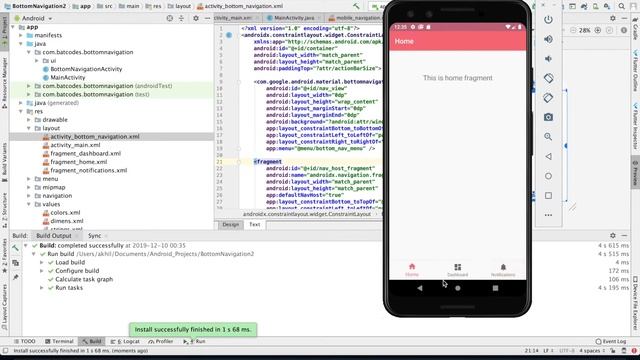Click 'Configure build' row
Screen dimensions: 640x360
(77, 271)
